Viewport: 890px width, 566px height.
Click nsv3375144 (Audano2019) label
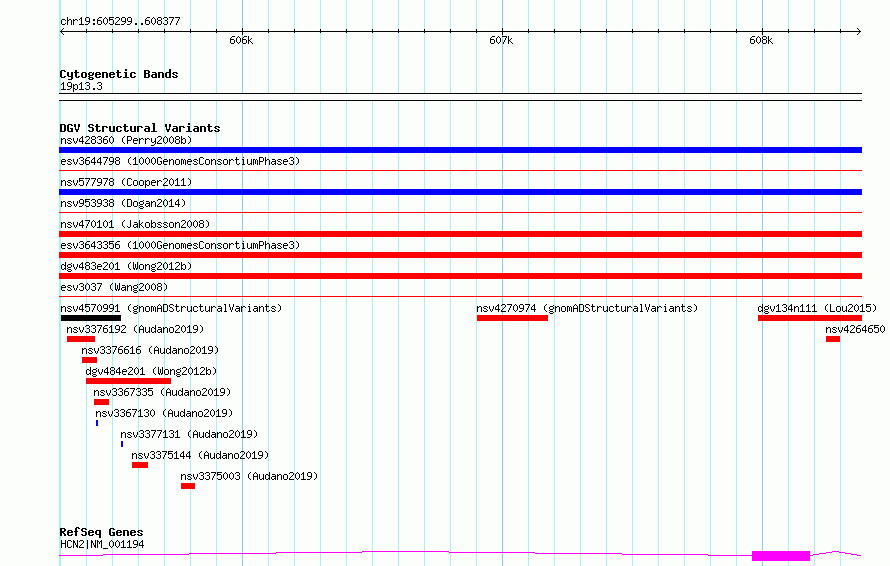(x=200, y=455)
